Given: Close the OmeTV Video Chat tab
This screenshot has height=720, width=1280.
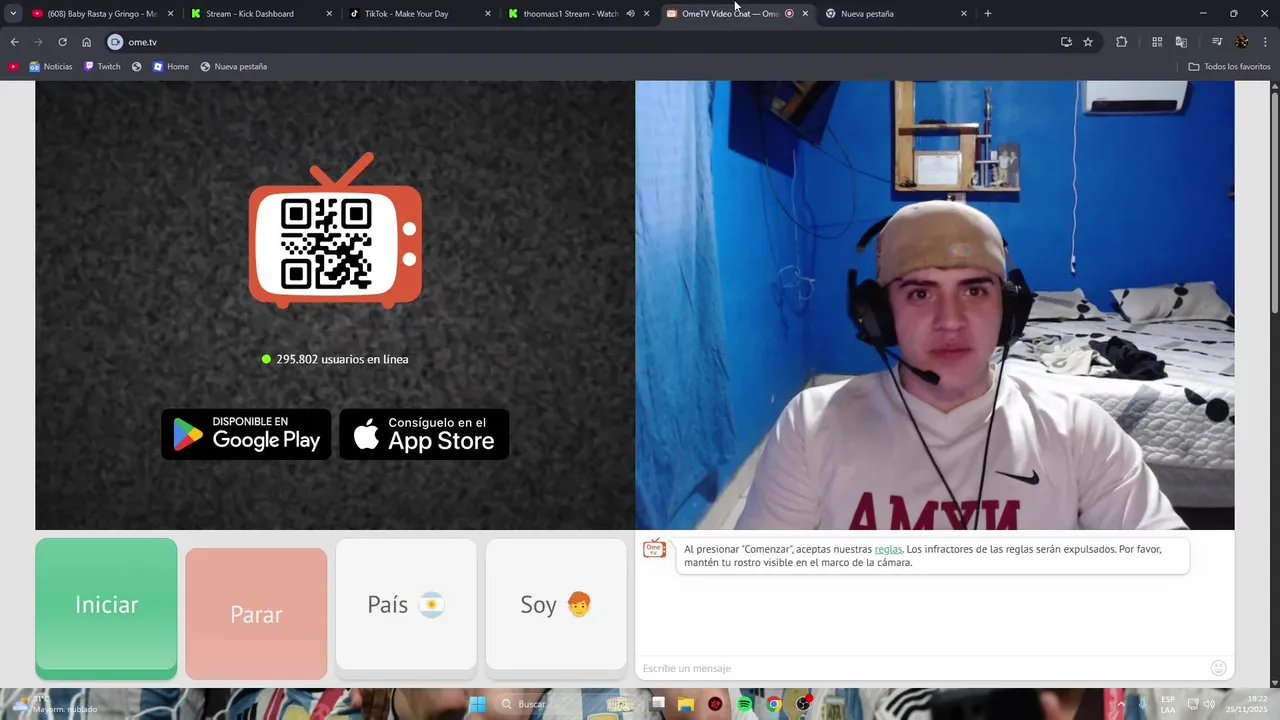Looking at the screenshot, I should [x=805, y=14].
